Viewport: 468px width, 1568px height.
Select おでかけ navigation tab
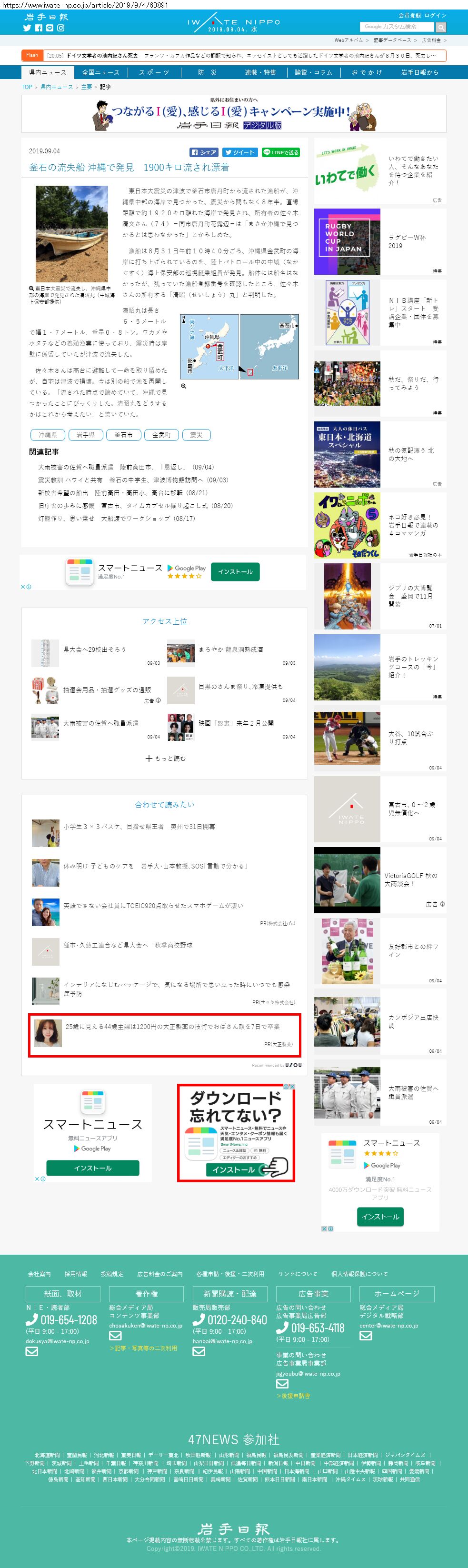click(367, 72)
